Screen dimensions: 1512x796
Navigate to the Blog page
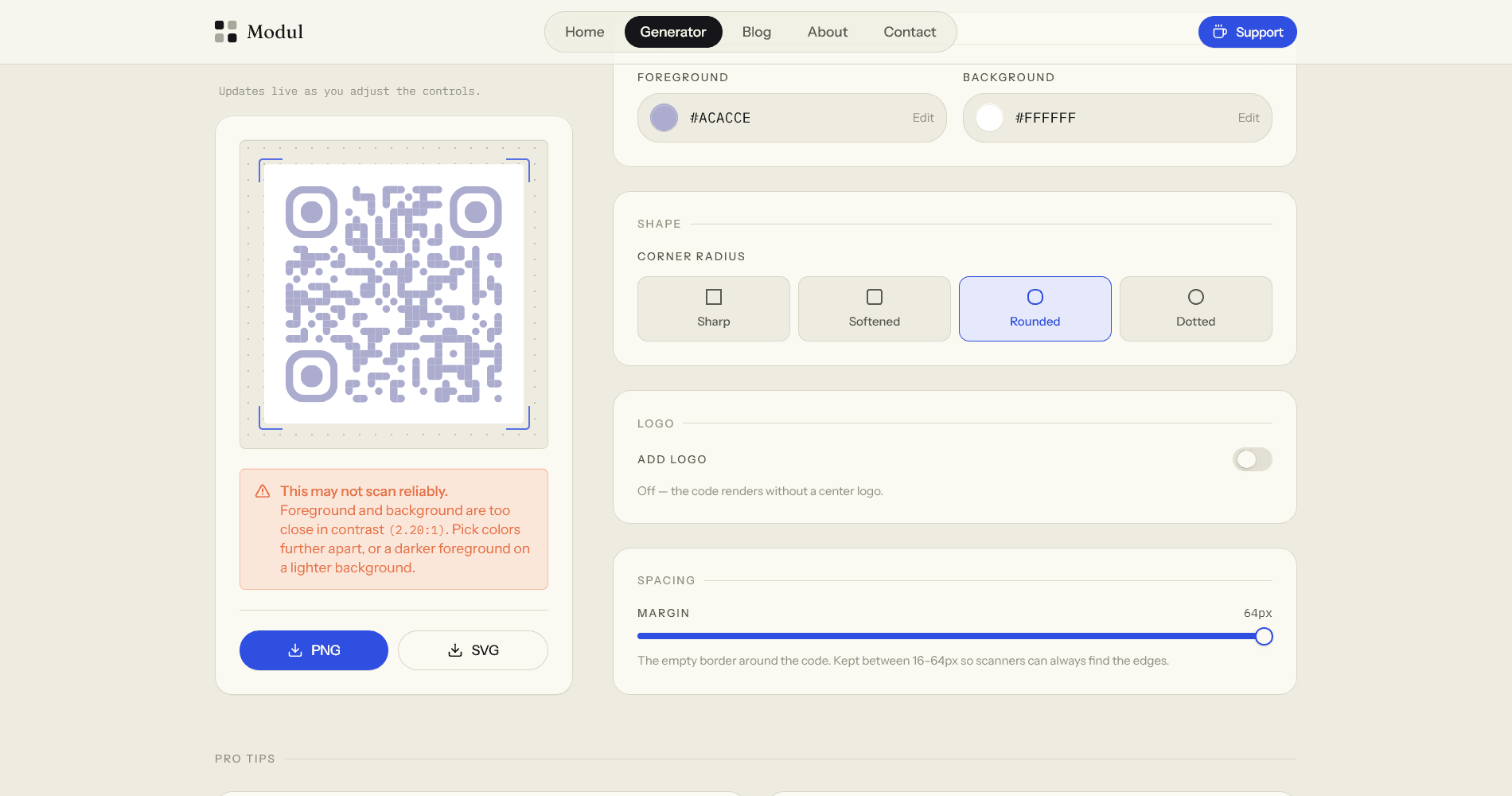point(757,32)
